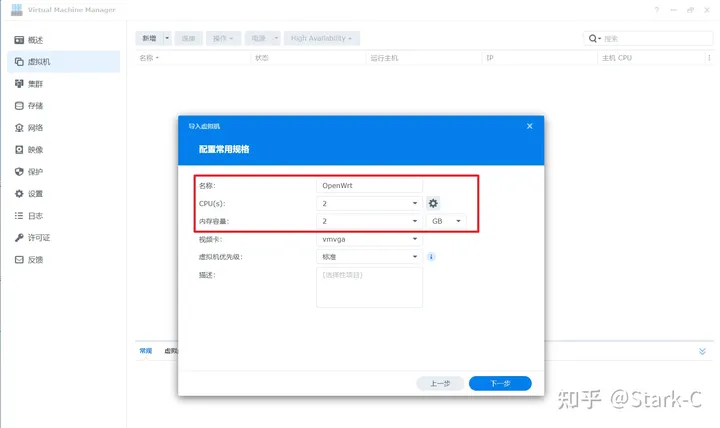Image resolution: width=720 pixels, height=428 pixels.
Task: Open the help question mark icon
Action: pyautogui.click(x=657, y=10)
